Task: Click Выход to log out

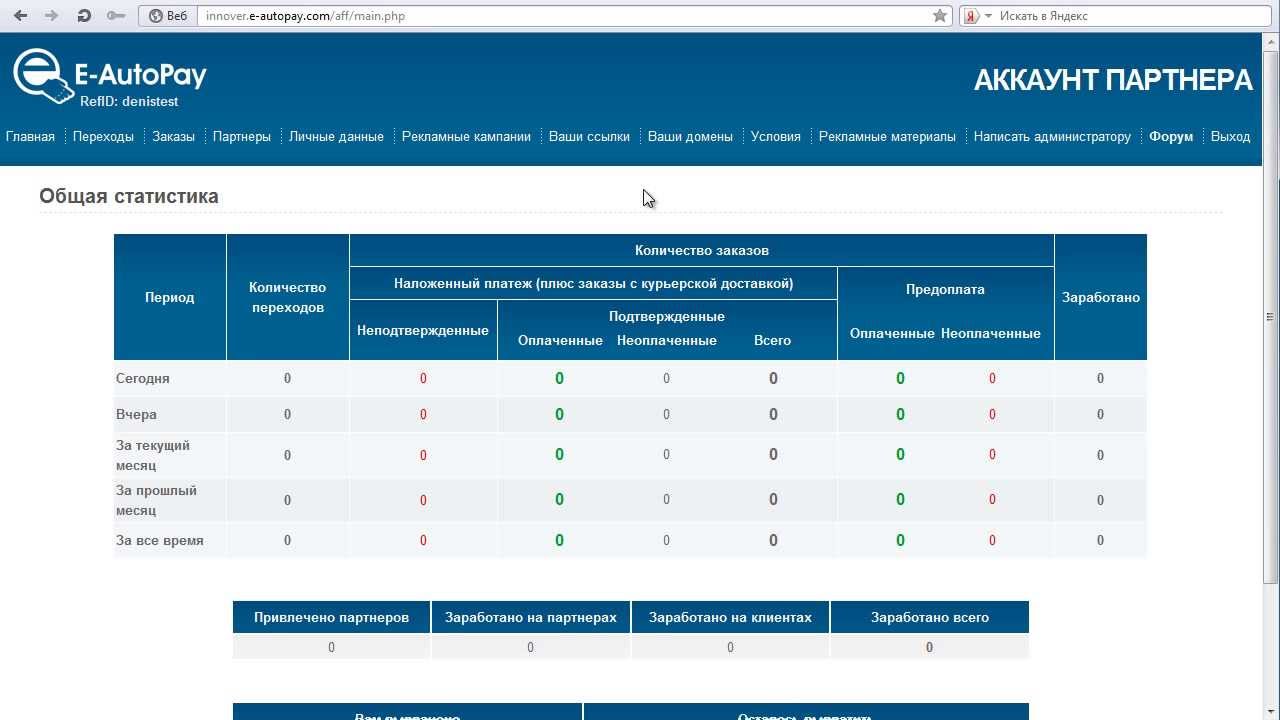Action: coord(1230,136)
